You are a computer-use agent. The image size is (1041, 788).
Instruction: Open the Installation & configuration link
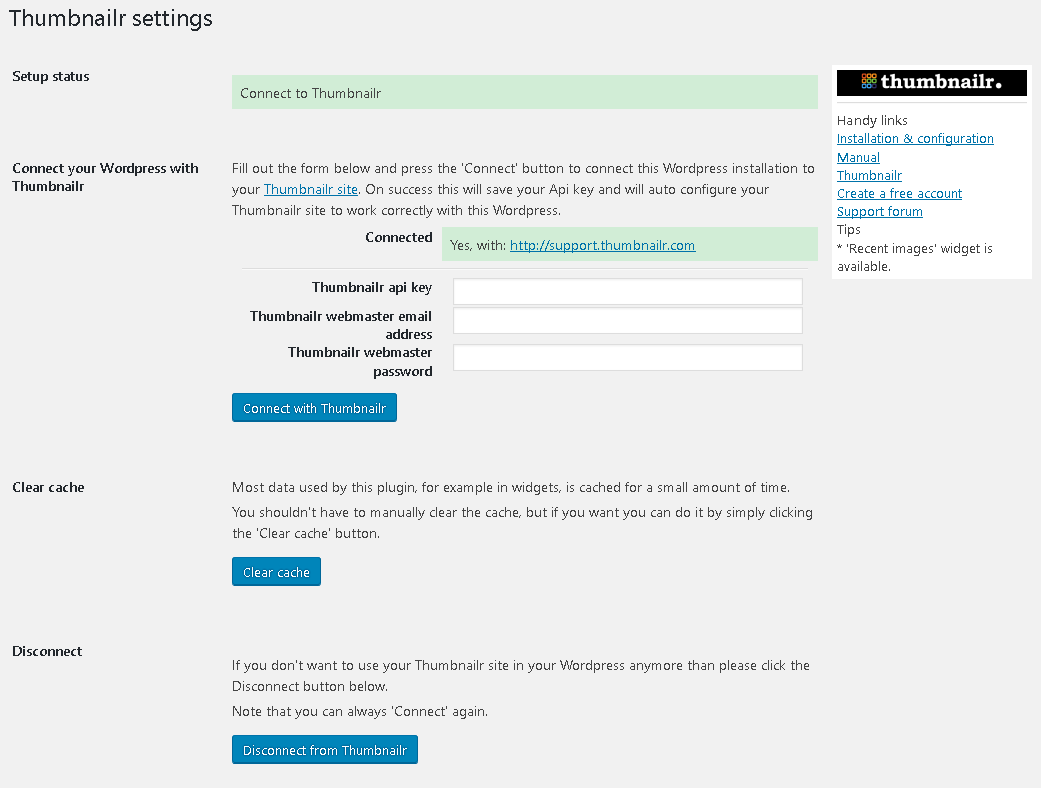coord(915,139)
